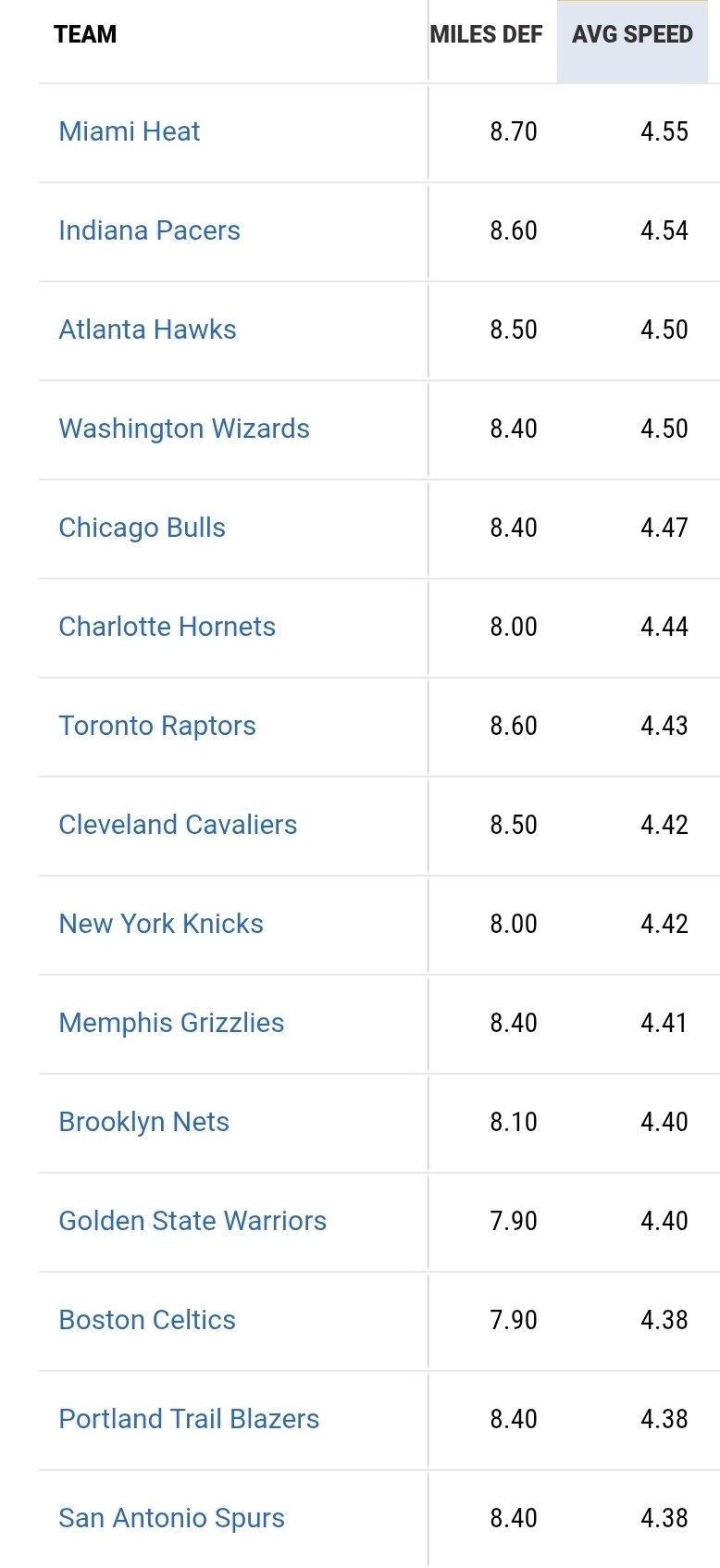Sort table by MILES DEF column header
This screenshot has width=720, height=1568.
486,35
